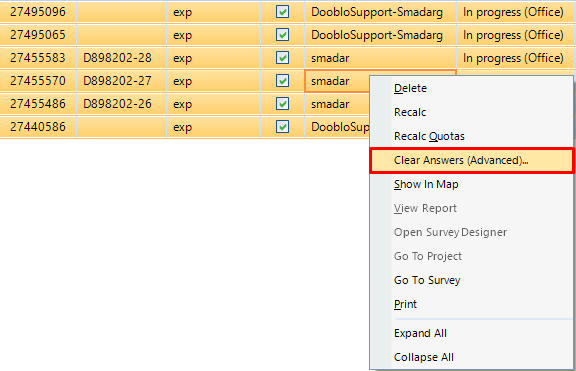Image resolution: width=576 pixels, height=371 pixels.
Task: Click cell D898202-27
Action: click(x=122, y=81)
